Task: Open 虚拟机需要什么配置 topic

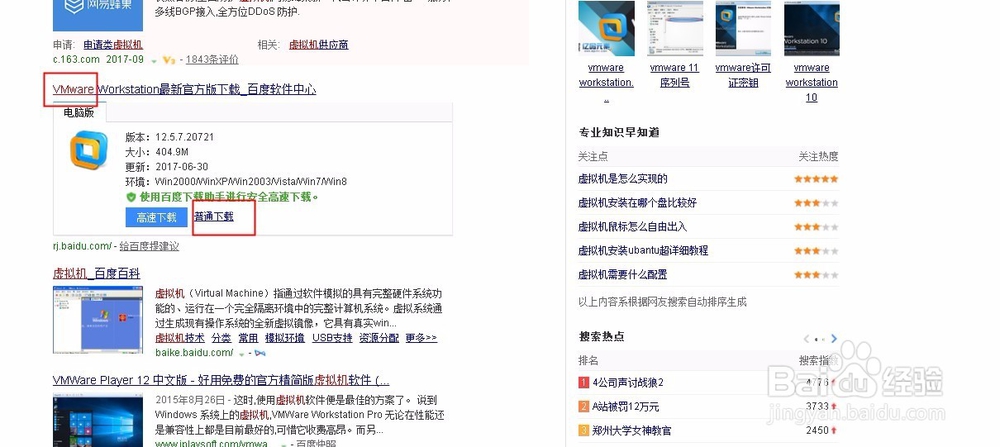Action: [622, 275]
